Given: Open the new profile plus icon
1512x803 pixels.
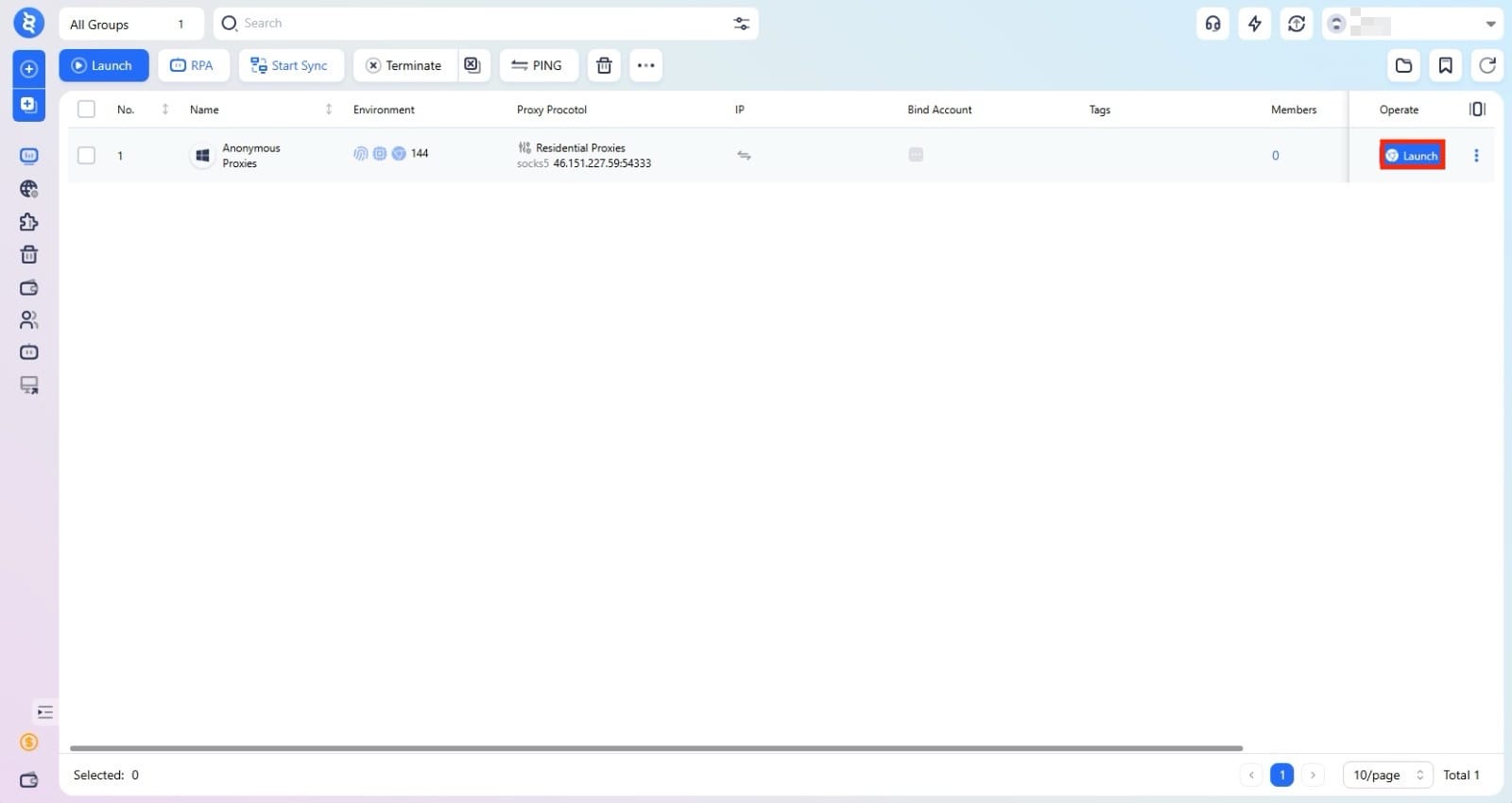Looking at the screenshot, I should 28,69.
